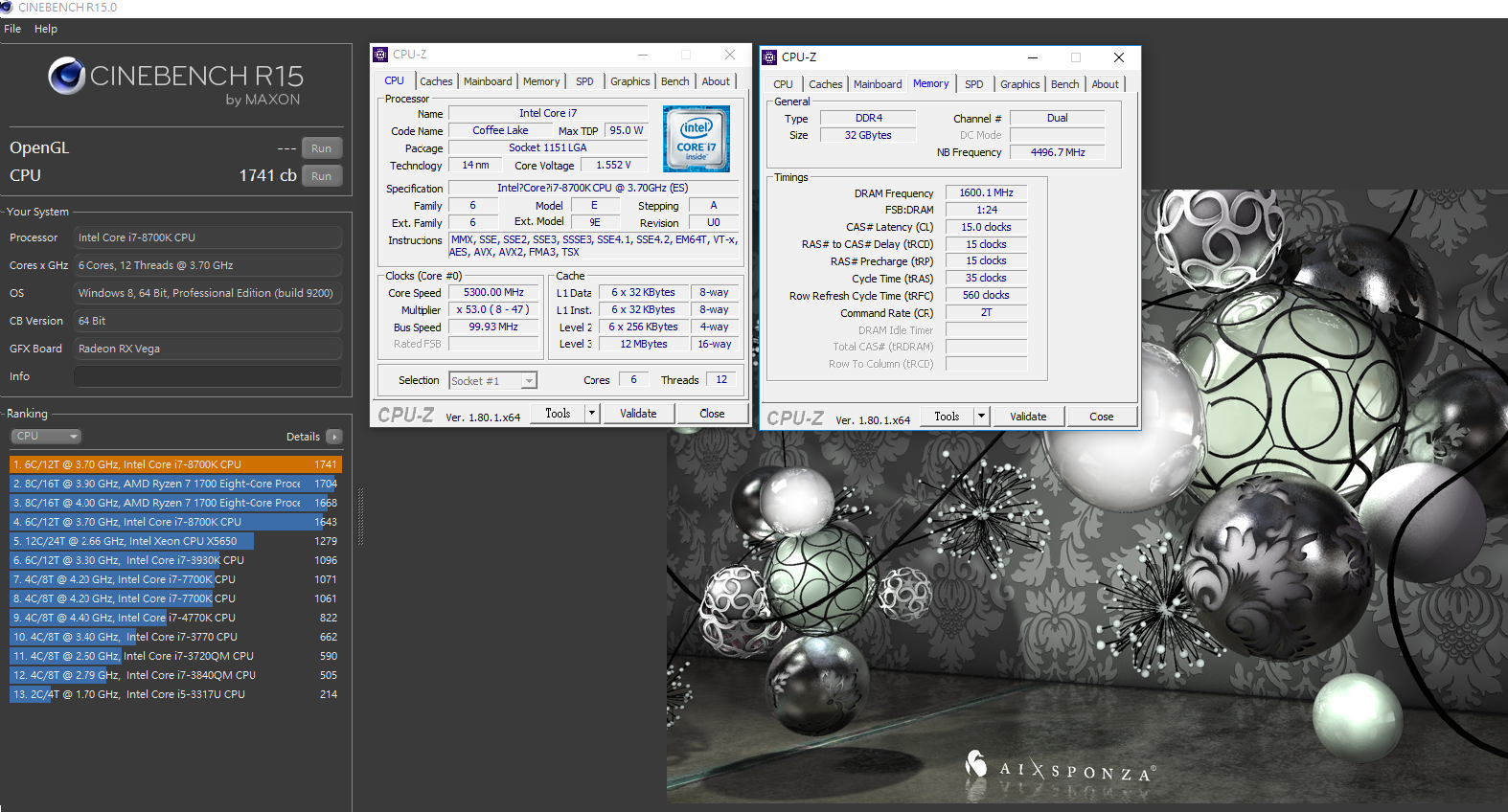Image resolution: width=1508 pixels, height=812 pixels.
Task: Click the CPU-Z icon in CPU window title
Action: click(380, 55)
